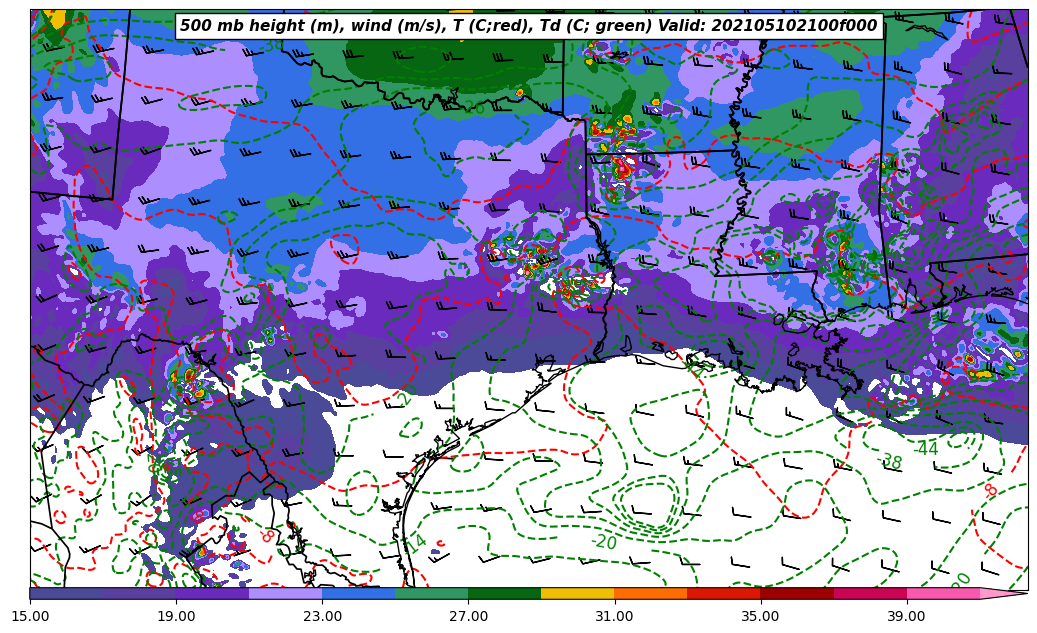The image size is (1037, 633).
Task: Click the dark red colorbar segment
Action: tap(796, 594)
